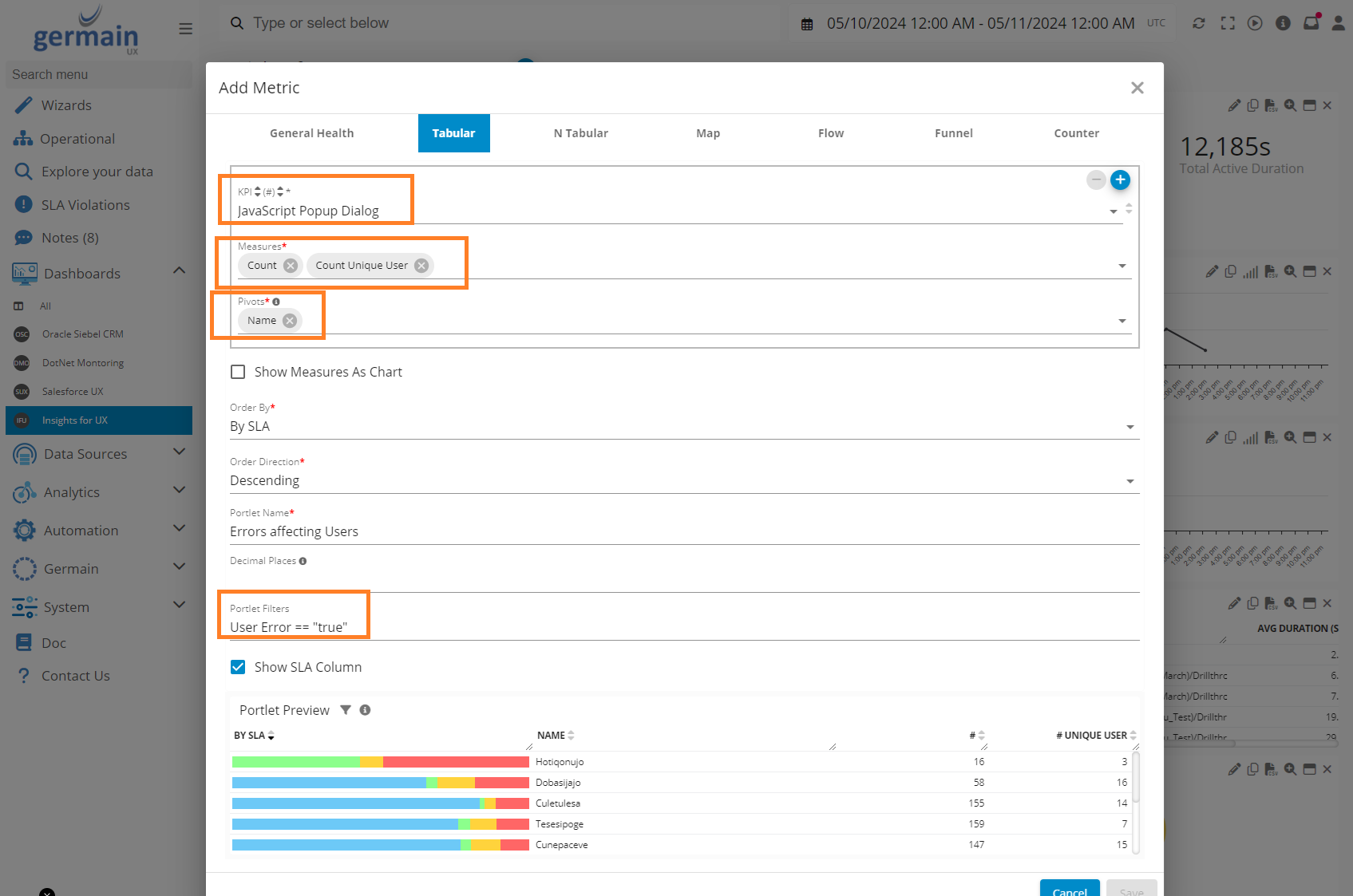Click the Portlet Preview filter icon
Image resolution: width=1353 pixels, height=896 pixels.
346,710
